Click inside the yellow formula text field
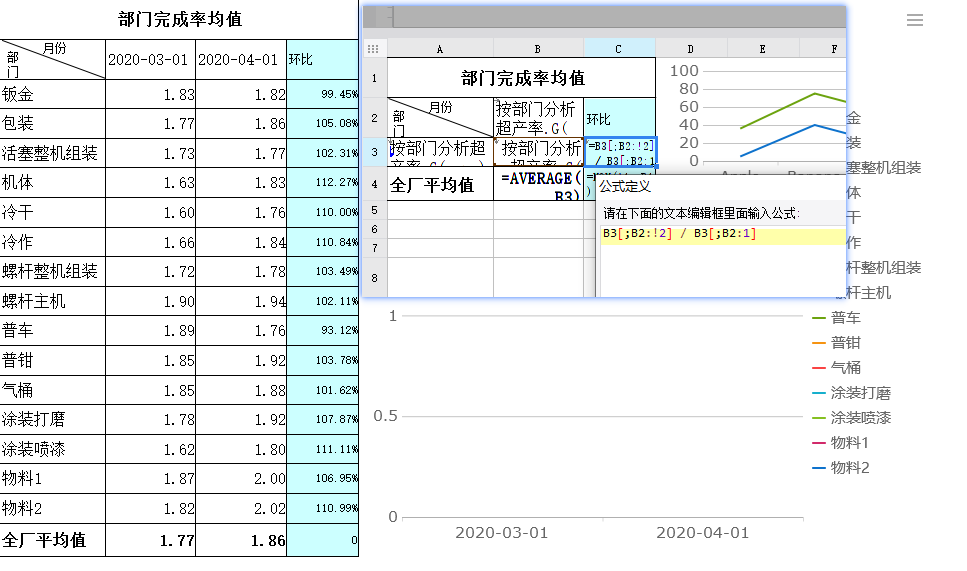This screenshot has height=571, width=967. tap(720, 234)
